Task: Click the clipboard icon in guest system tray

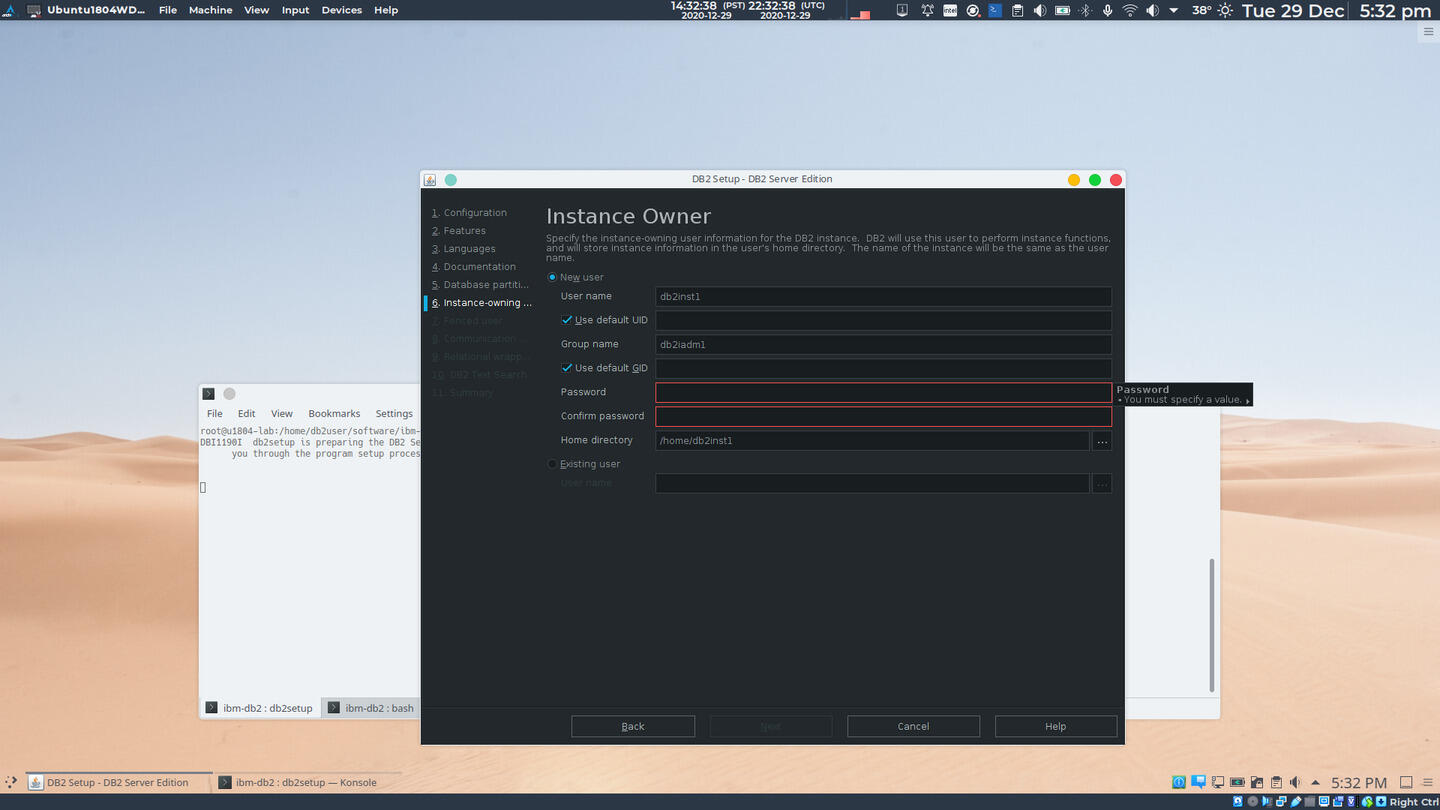Action: tap(1276, 782)
